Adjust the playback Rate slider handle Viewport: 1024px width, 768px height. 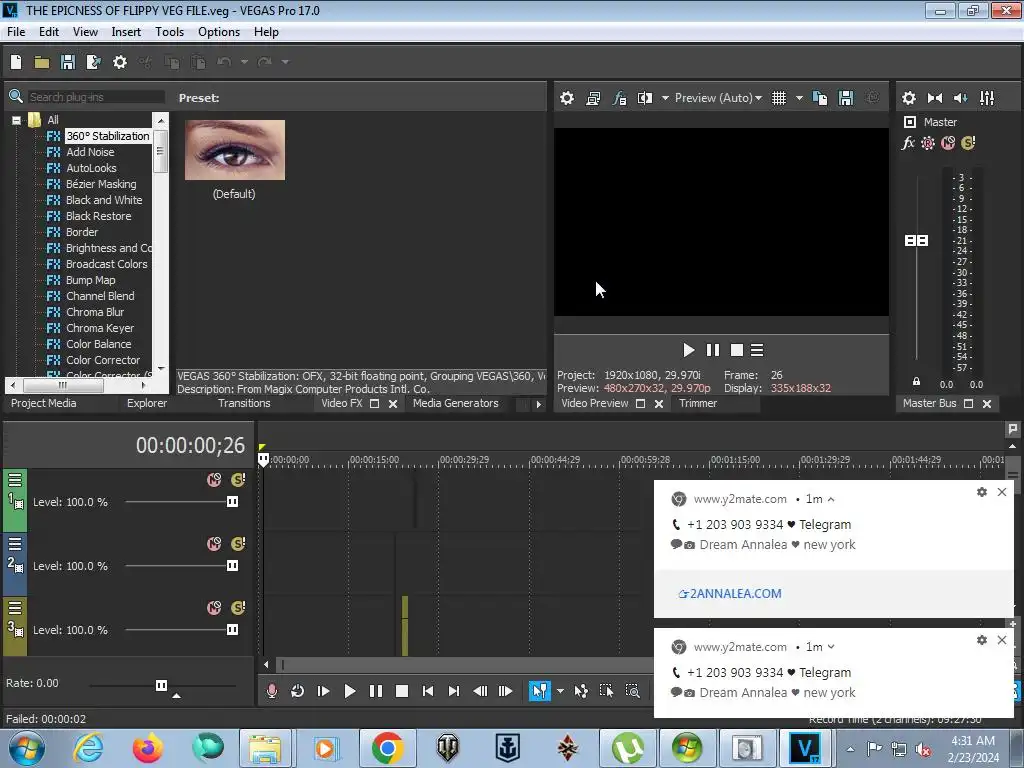tap(161, 685)
